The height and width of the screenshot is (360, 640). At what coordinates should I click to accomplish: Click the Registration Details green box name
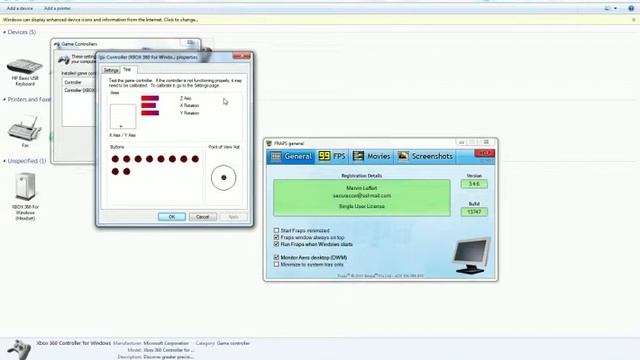(x=362, y=188)
